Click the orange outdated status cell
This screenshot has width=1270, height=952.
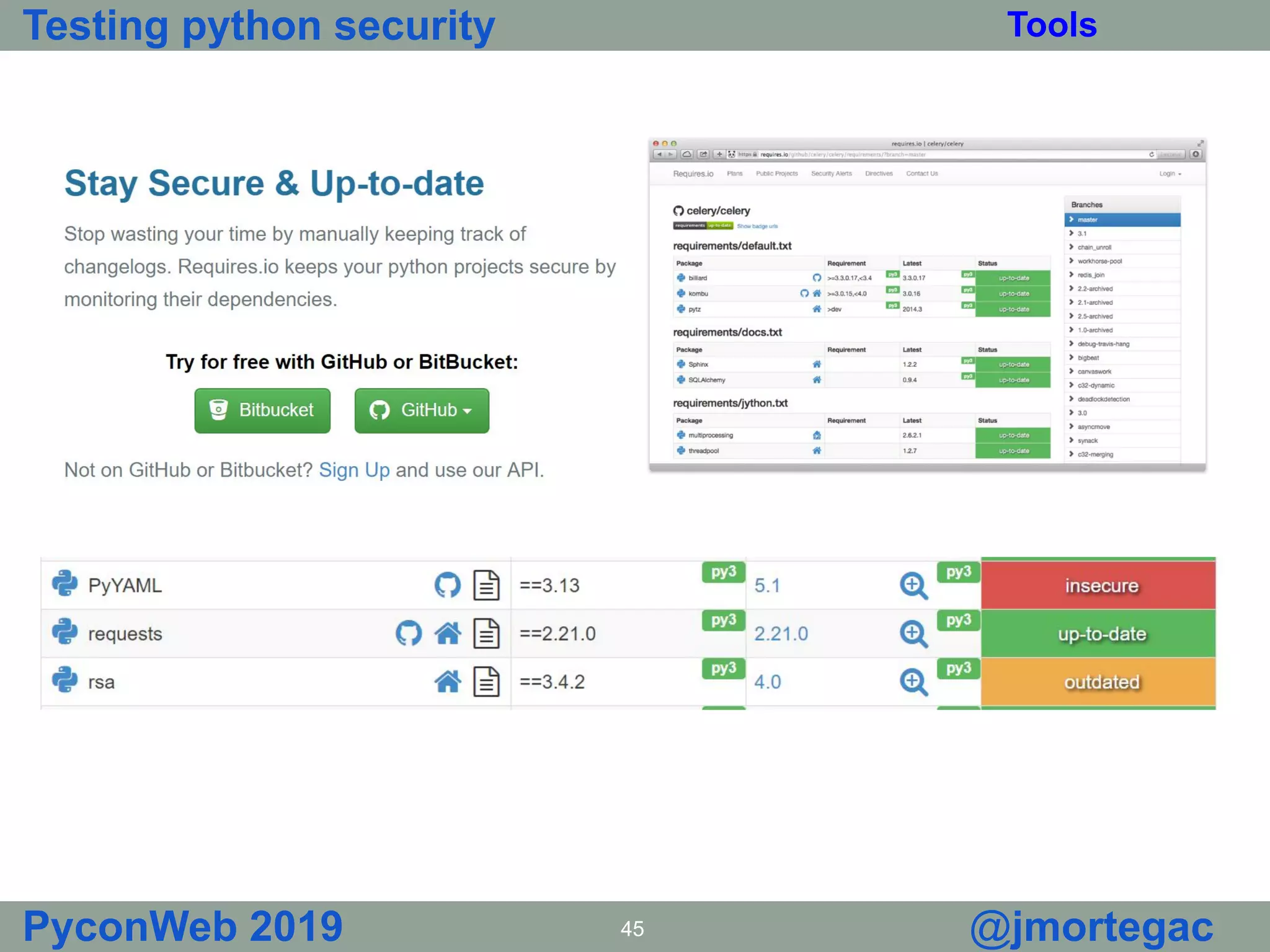click(1098, 682)
